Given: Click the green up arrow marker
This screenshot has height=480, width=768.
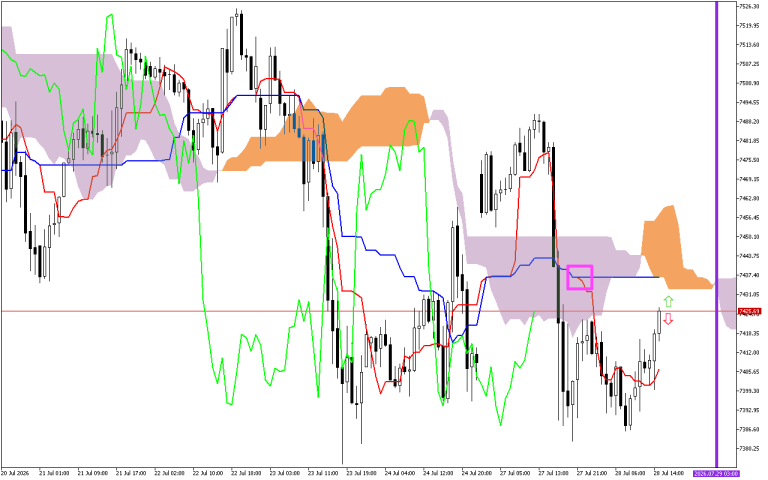Looking at the screenshot, I should pyautogui.click(x=669, y=301).
